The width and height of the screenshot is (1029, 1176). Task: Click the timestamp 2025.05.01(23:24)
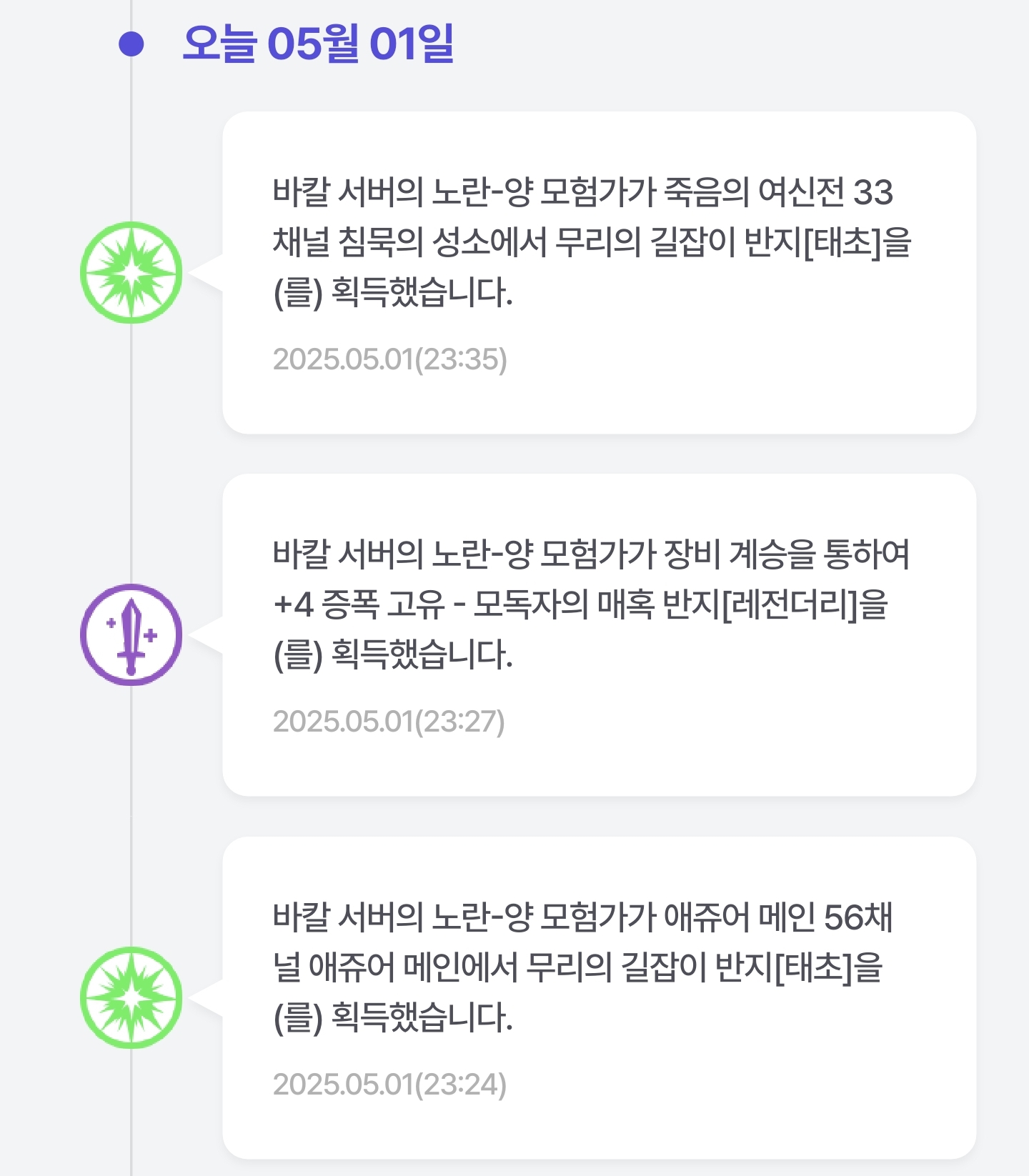[390, 1085]
